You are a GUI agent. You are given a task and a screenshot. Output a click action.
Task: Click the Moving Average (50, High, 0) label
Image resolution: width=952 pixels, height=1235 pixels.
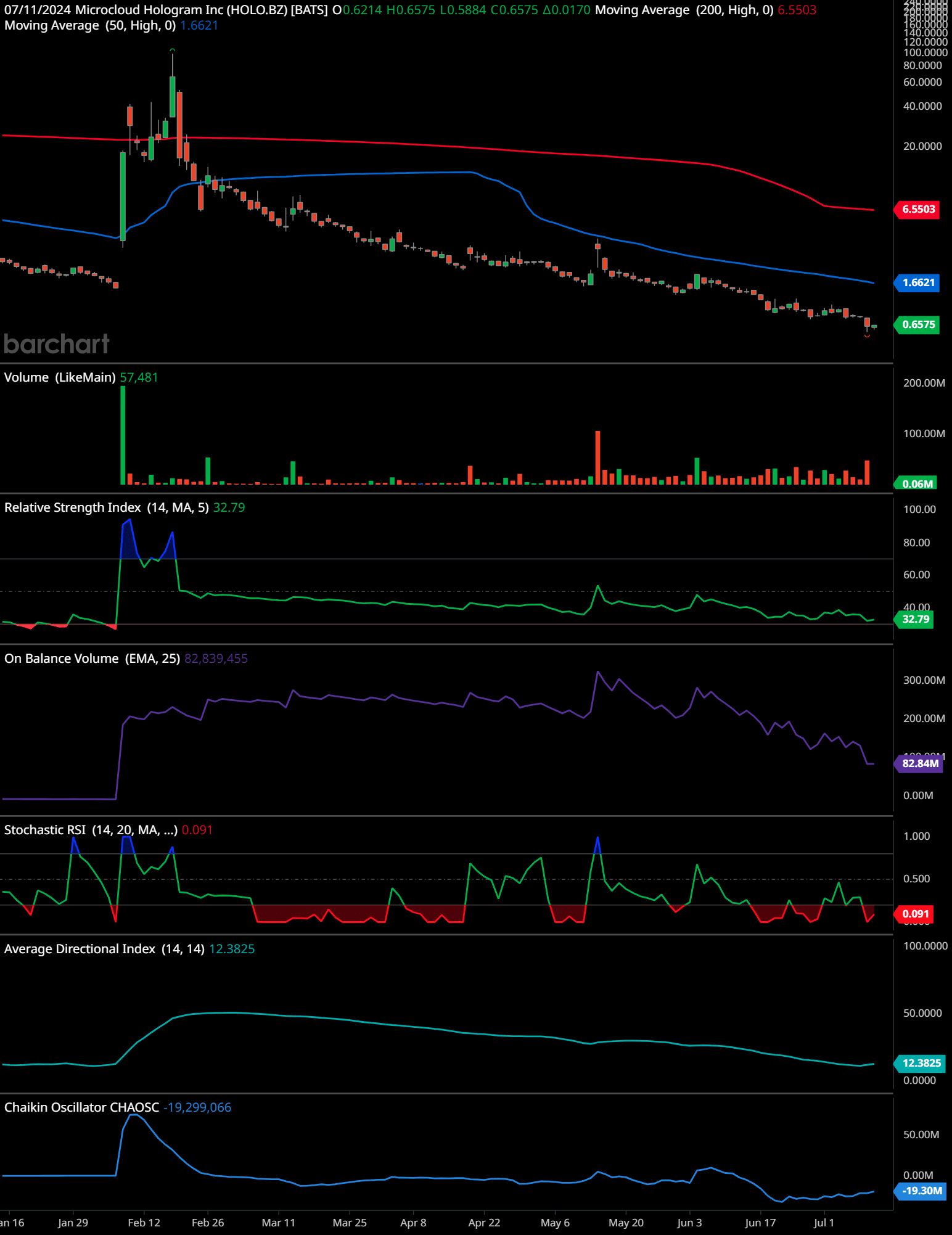(x=90, y=25)
